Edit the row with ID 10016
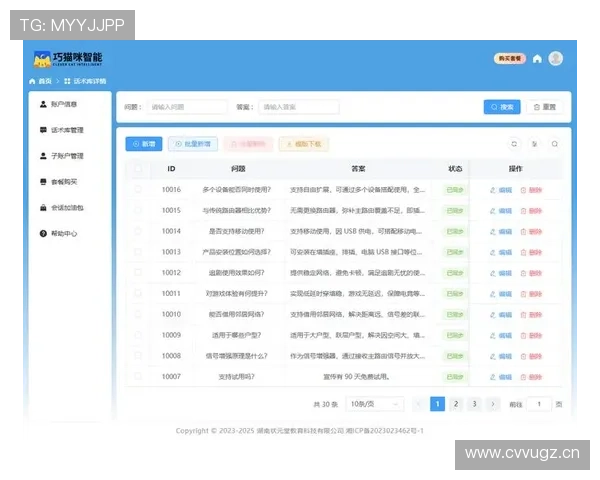The width and height of the screenshot is (600, 480). (501, 190)
